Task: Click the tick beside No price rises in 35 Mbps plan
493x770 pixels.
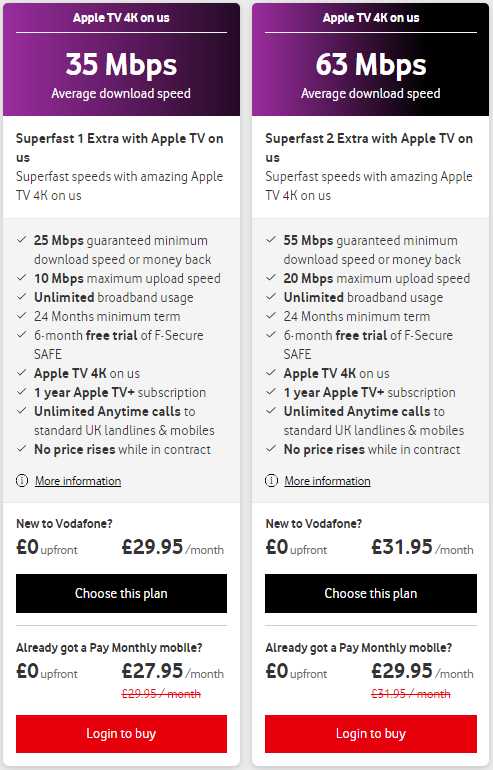Action: (22, 449)
